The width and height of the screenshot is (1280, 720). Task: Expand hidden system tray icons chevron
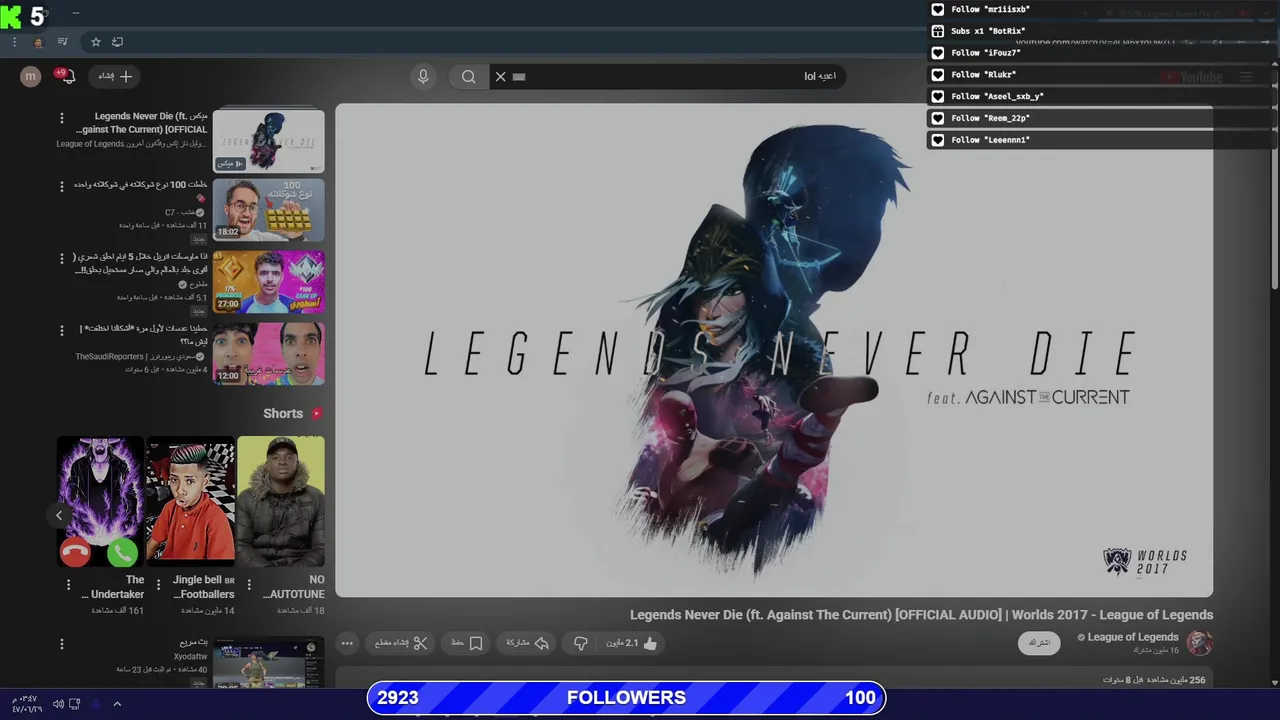[x=117, y=704]
